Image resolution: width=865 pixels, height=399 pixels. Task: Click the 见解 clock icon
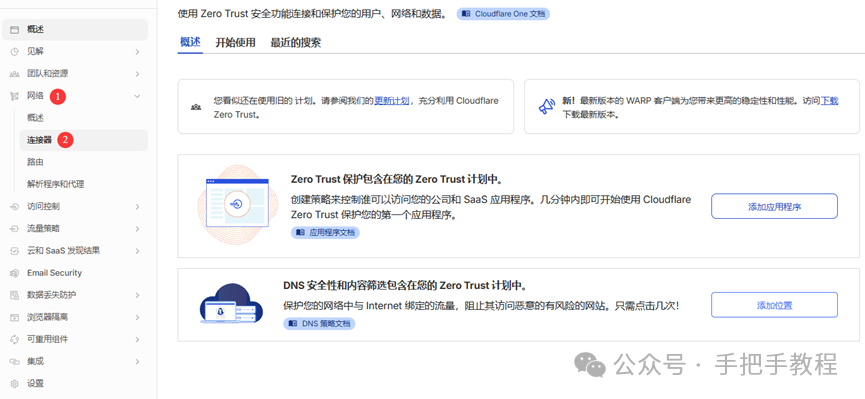[x=15, y=52]
